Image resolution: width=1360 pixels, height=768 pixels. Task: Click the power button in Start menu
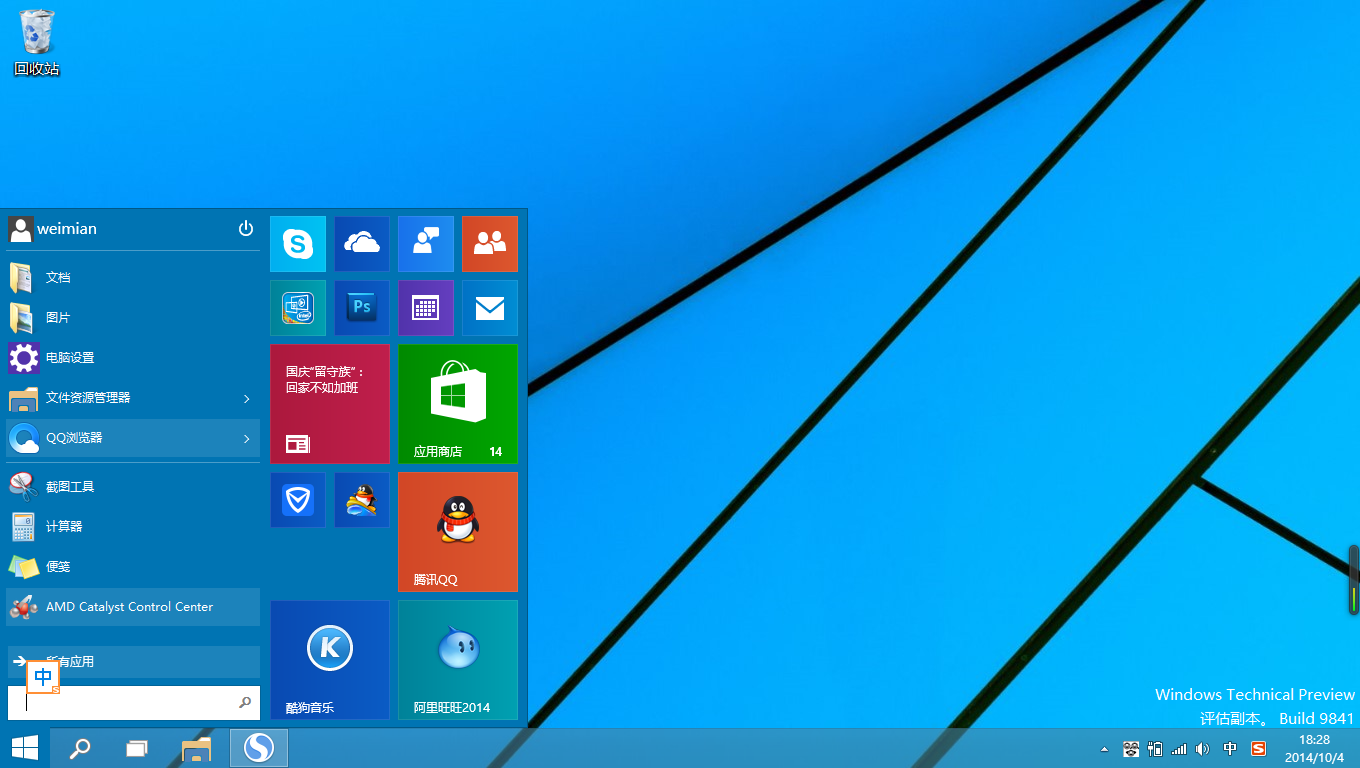point(246,229)
